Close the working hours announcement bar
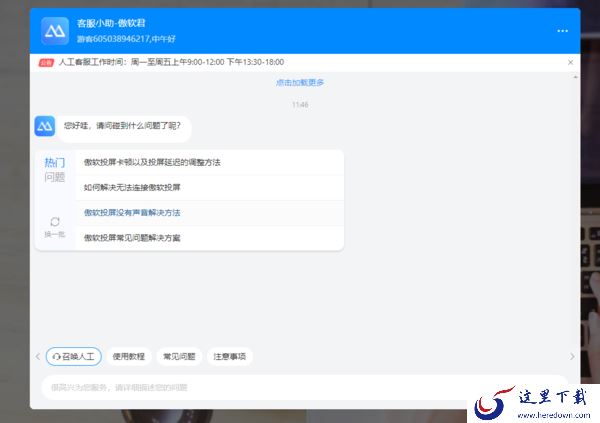 [570, 62]
